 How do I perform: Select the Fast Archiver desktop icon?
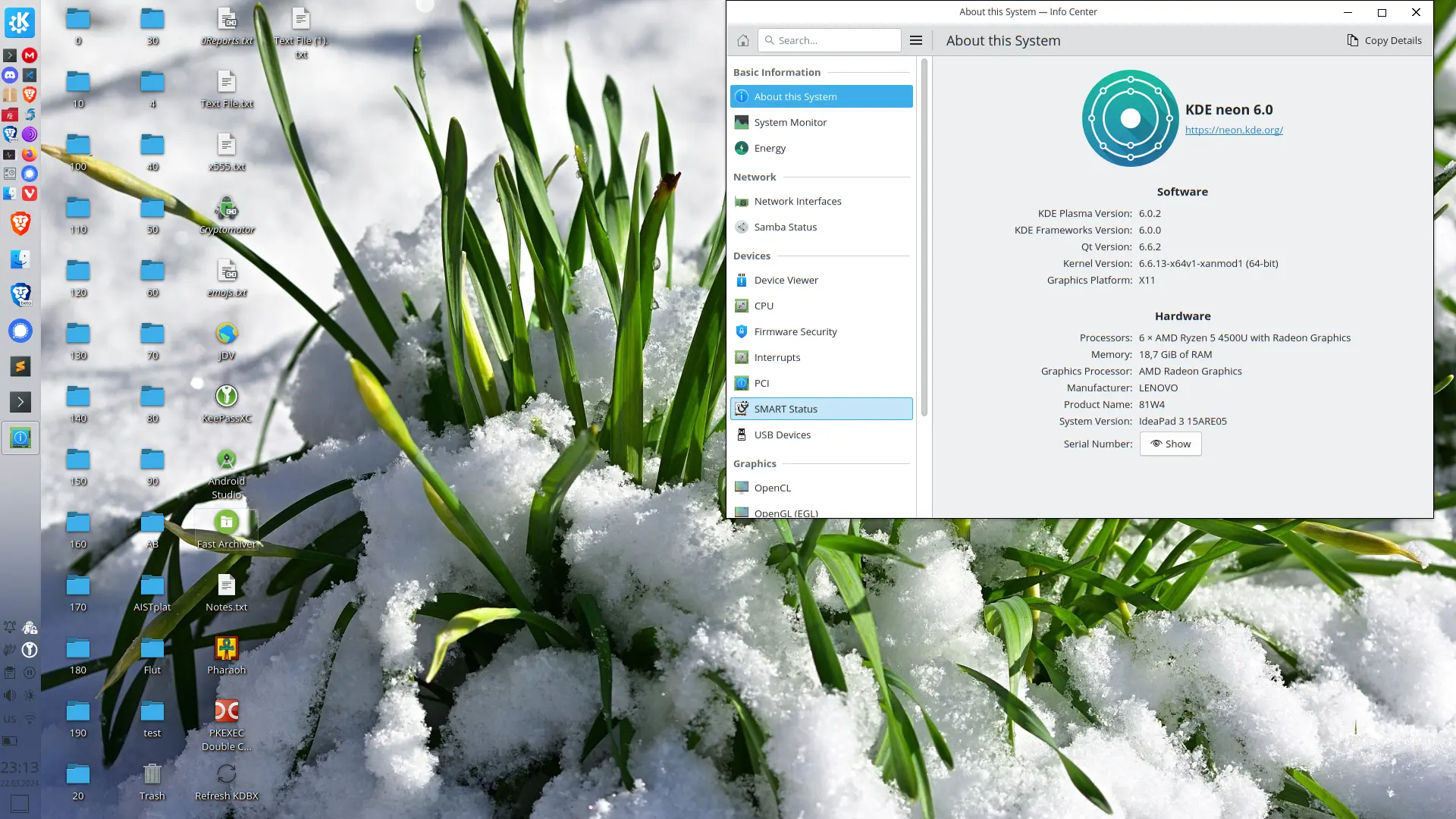[227, 529]
